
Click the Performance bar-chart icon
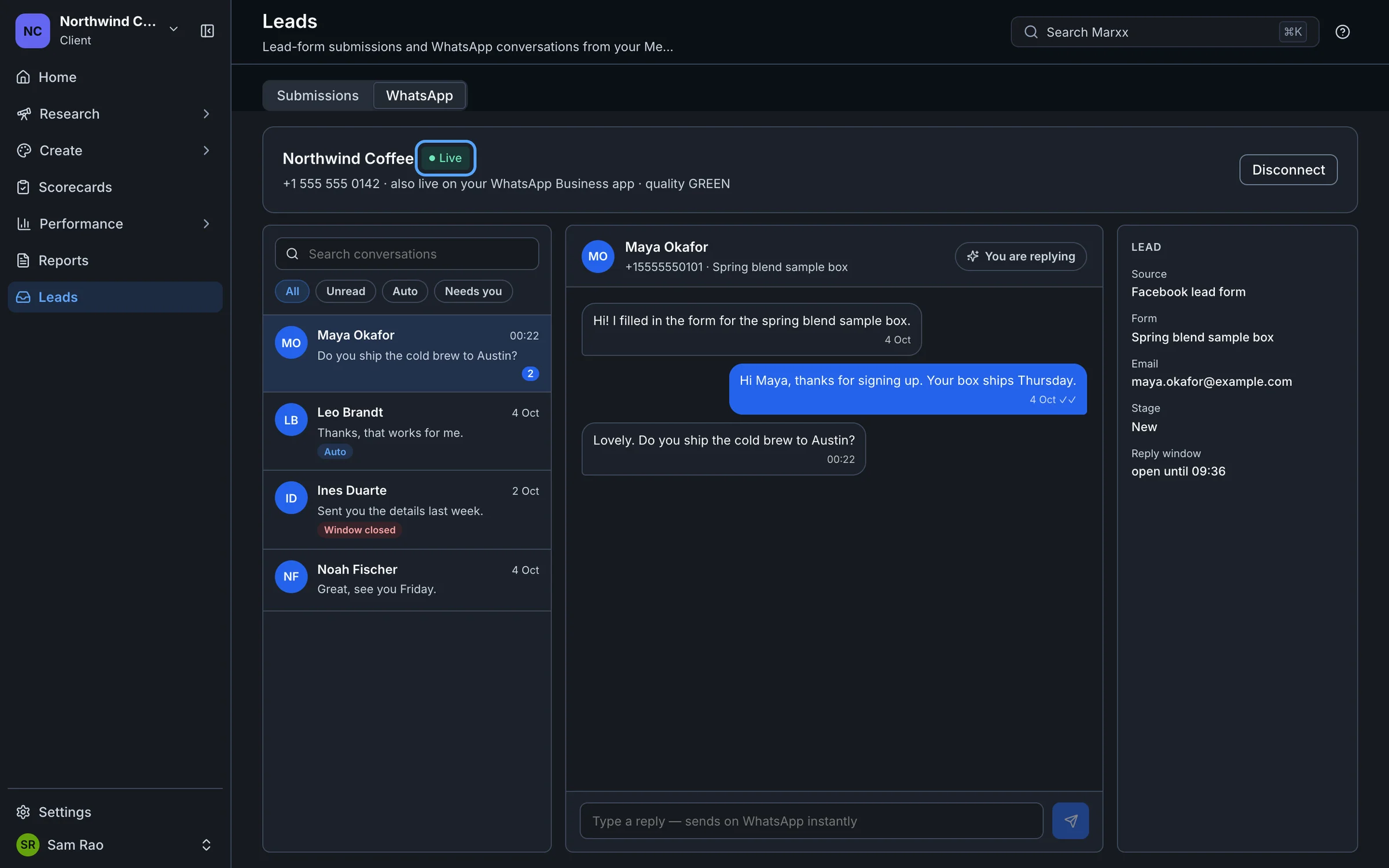coord(23,224)
